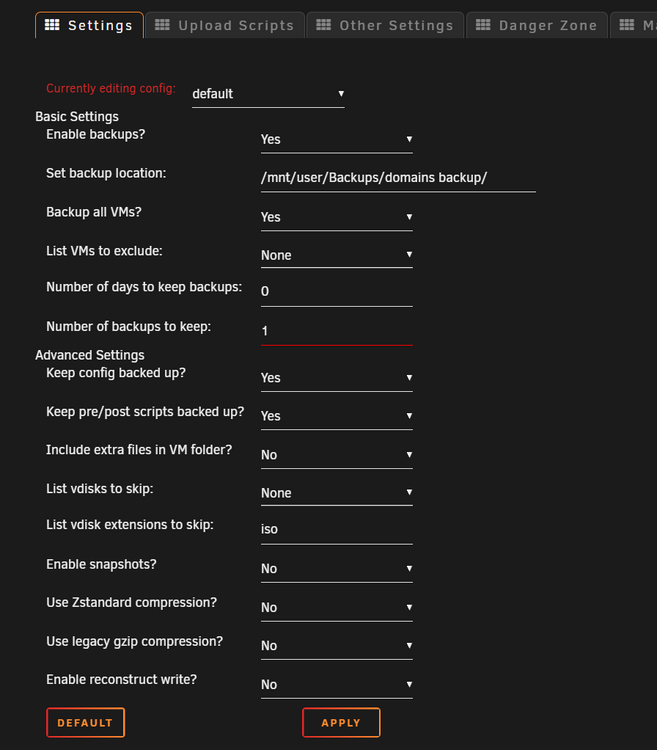
Task: Open the Other Settings tab
Action: point(385,25)
